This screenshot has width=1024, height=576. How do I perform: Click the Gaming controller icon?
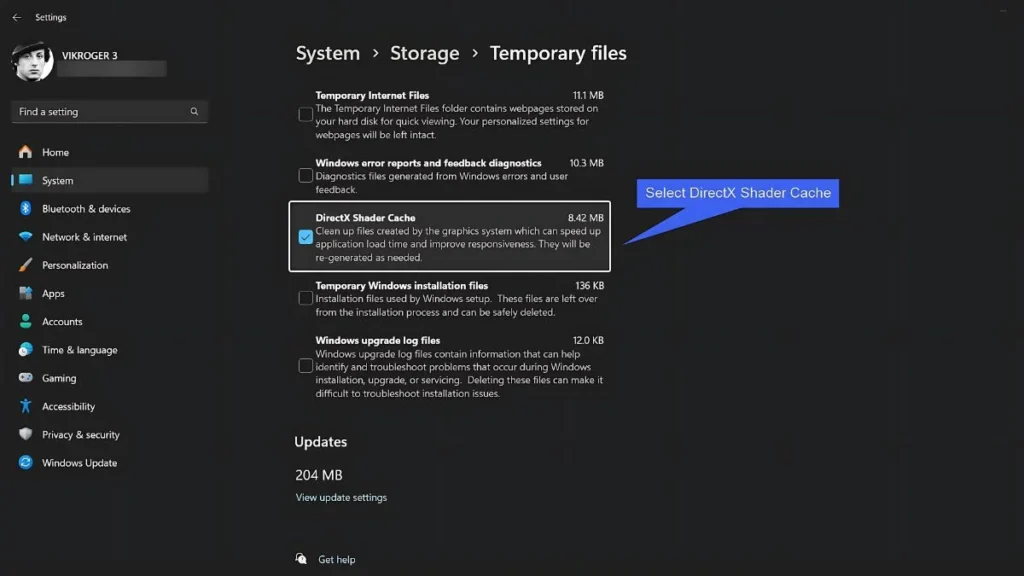coord(25,378)
